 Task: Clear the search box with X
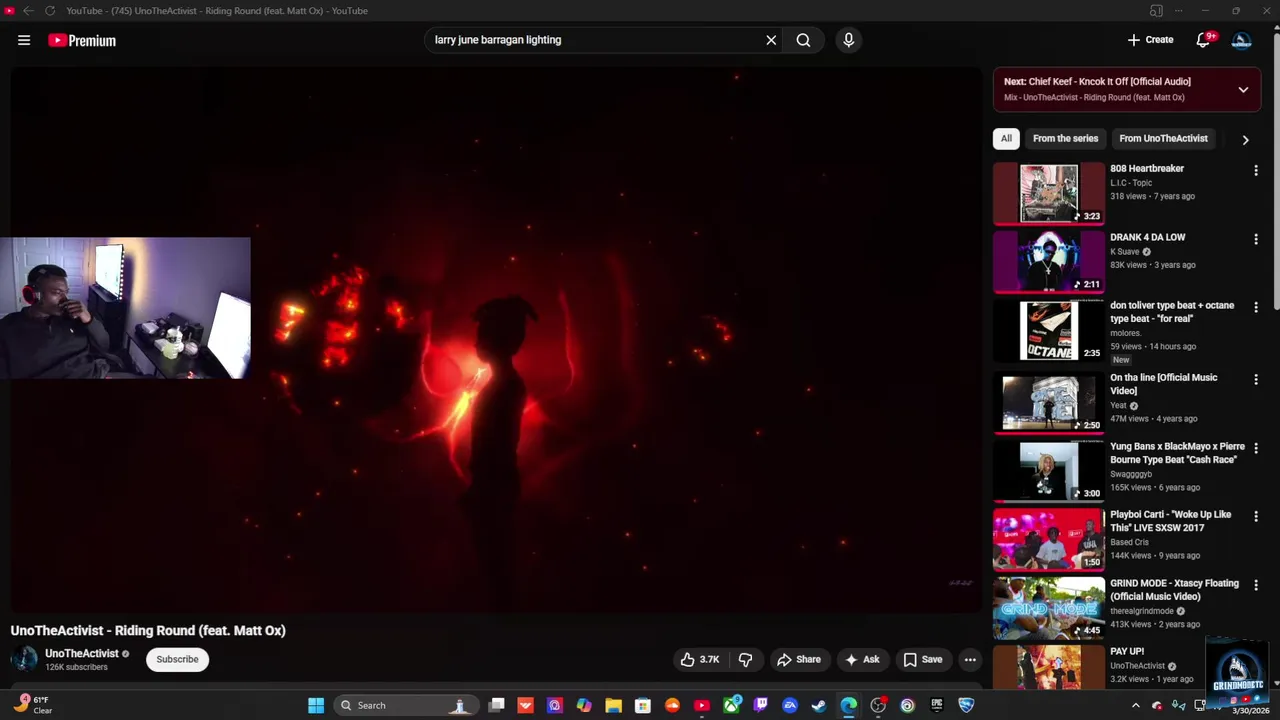pos(771,40)
